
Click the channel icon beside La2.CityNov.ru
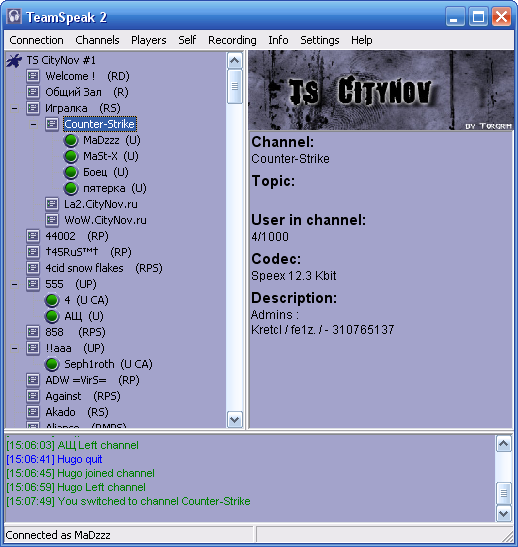52,204
